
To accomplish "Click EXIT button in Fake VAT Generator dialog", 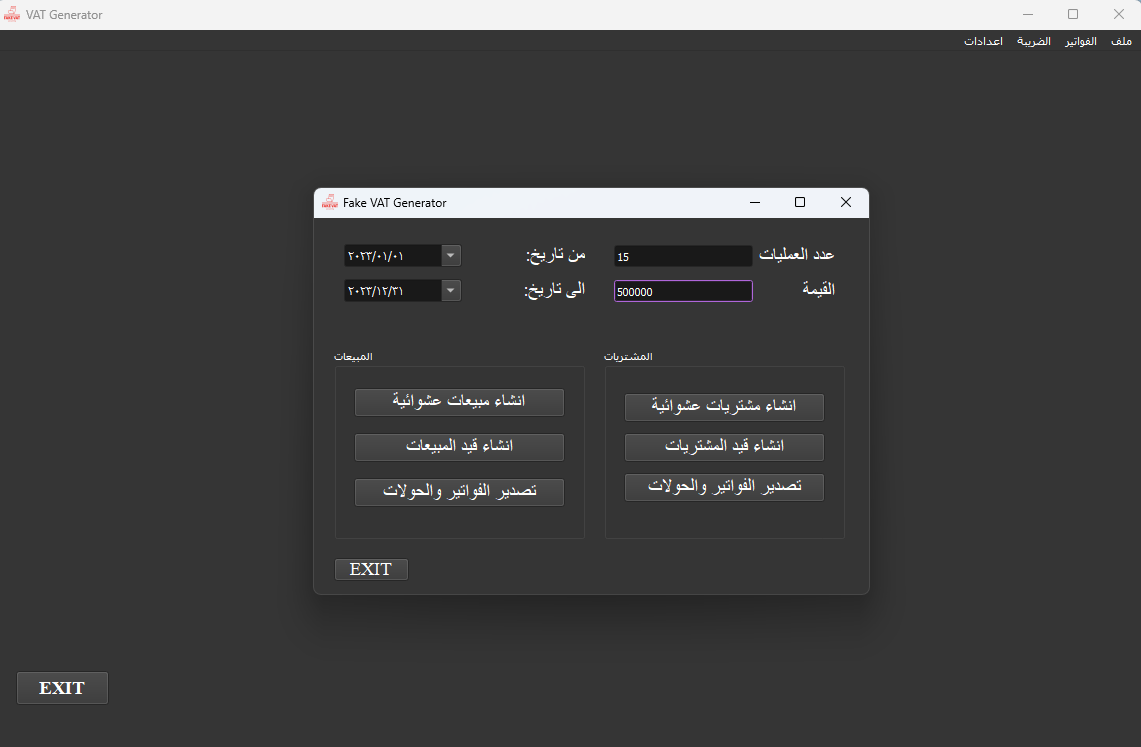I will (x=371, y=570).
